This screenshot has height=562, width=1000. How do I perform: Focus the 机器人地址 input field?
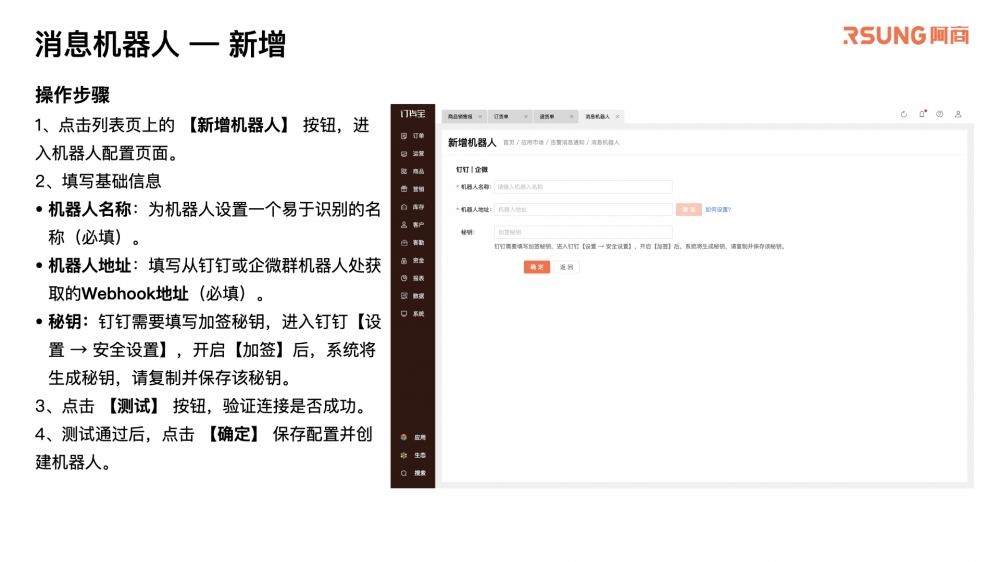(583, 209)
